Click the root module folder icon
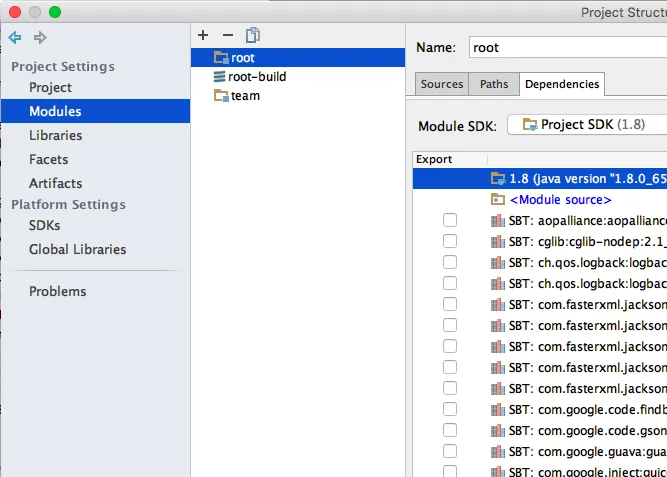 [221, 57]
